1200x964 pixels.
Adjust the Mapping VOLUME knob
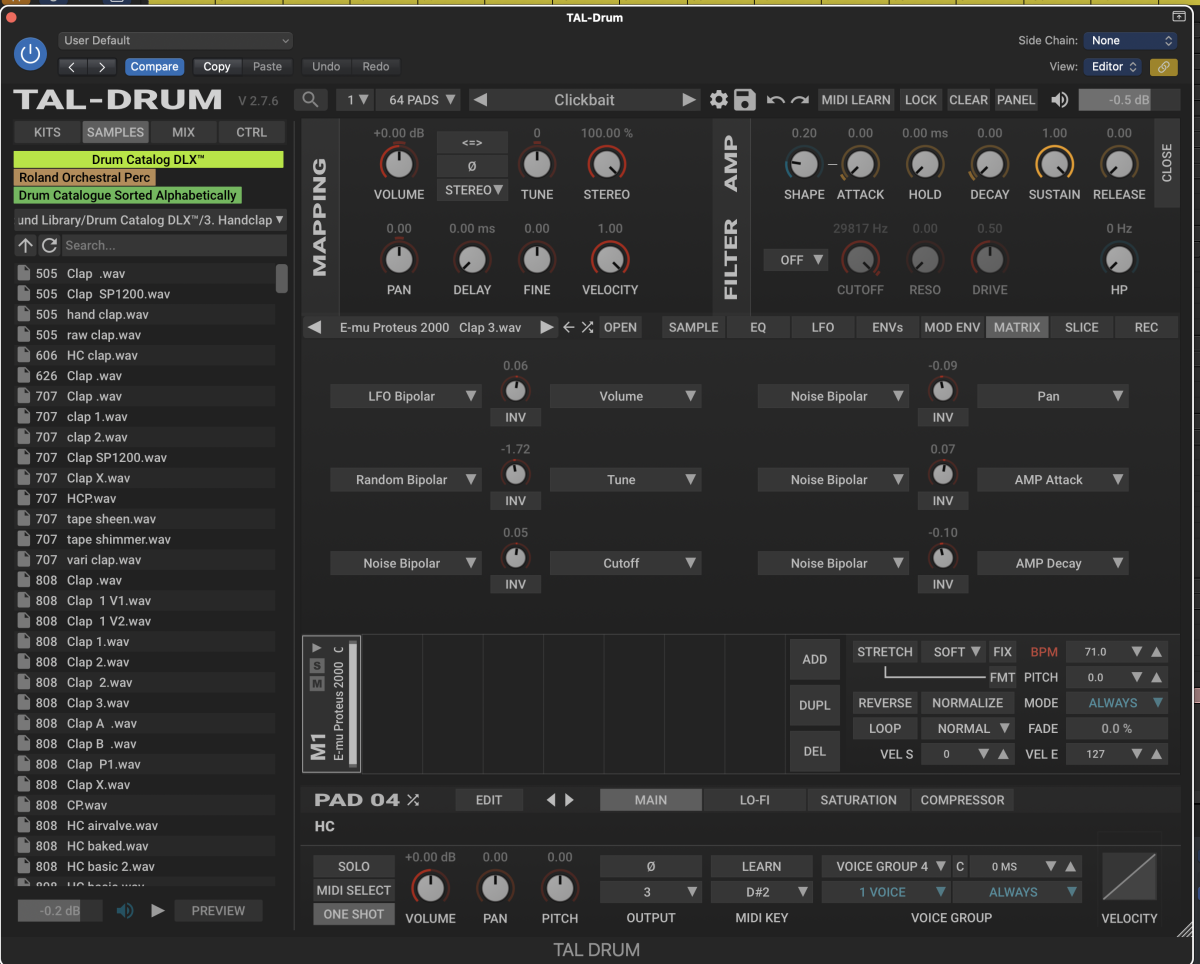pos(399,164)
